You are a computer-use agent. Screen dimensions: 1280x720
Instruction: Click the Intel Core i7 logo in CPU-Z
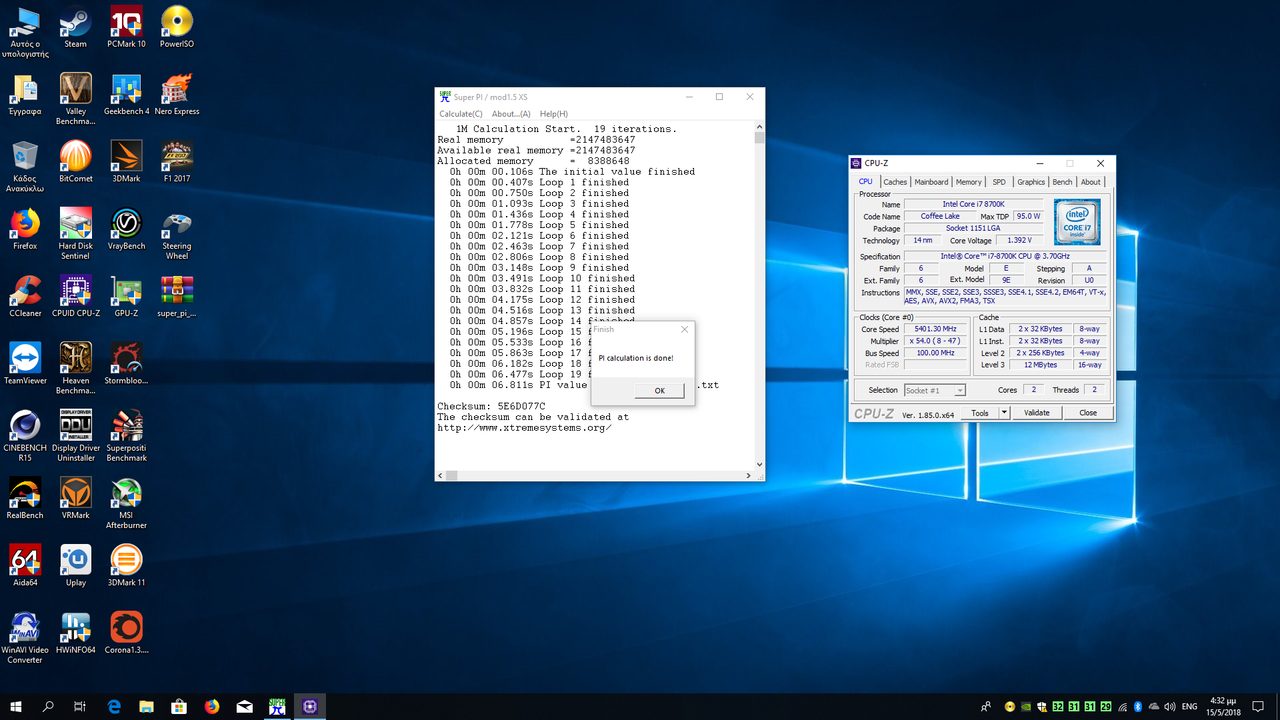[1077, 222]
